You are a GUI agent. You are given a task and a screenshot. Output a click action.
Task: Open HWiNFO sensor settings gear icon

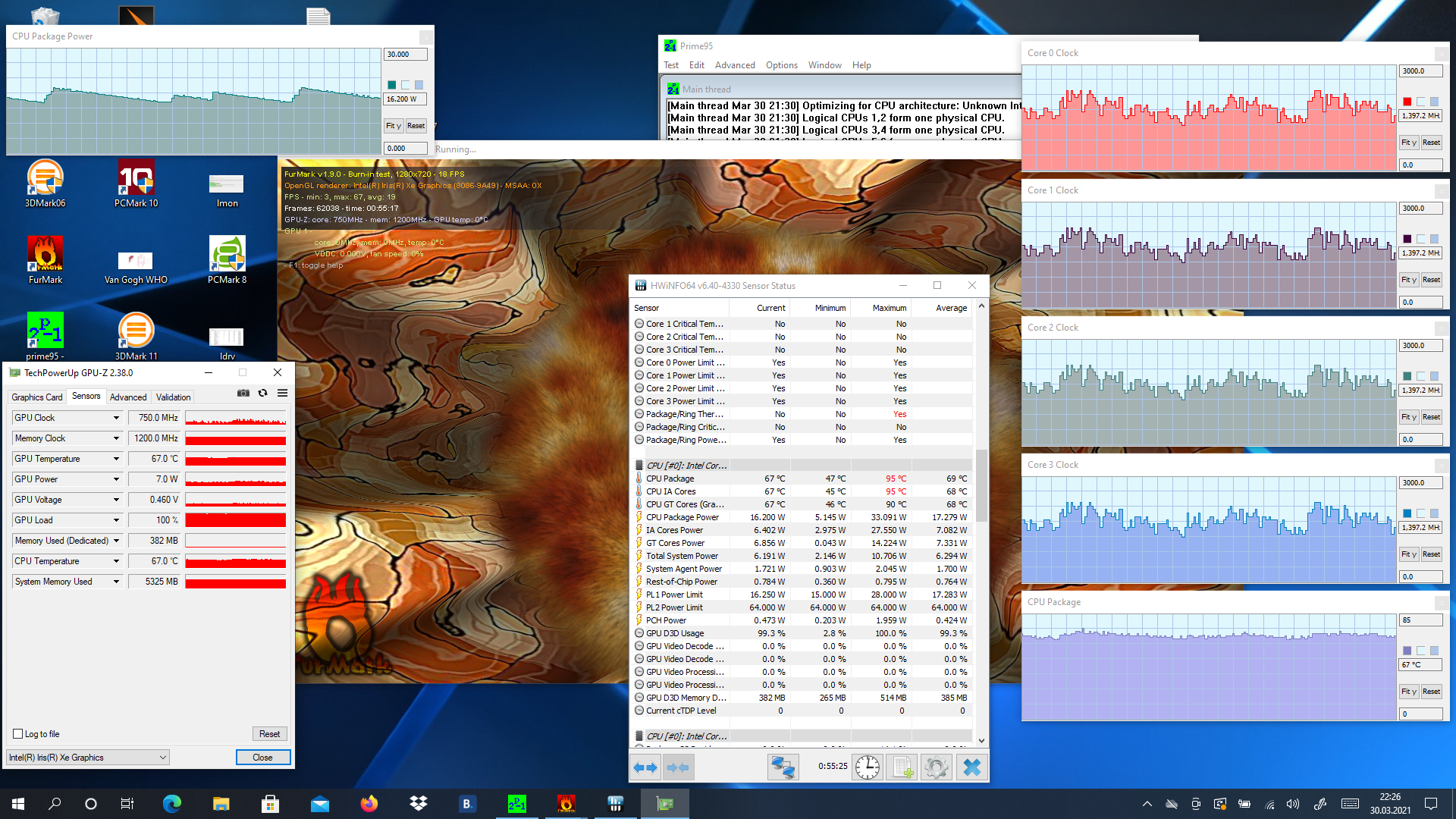coord(936,767)
